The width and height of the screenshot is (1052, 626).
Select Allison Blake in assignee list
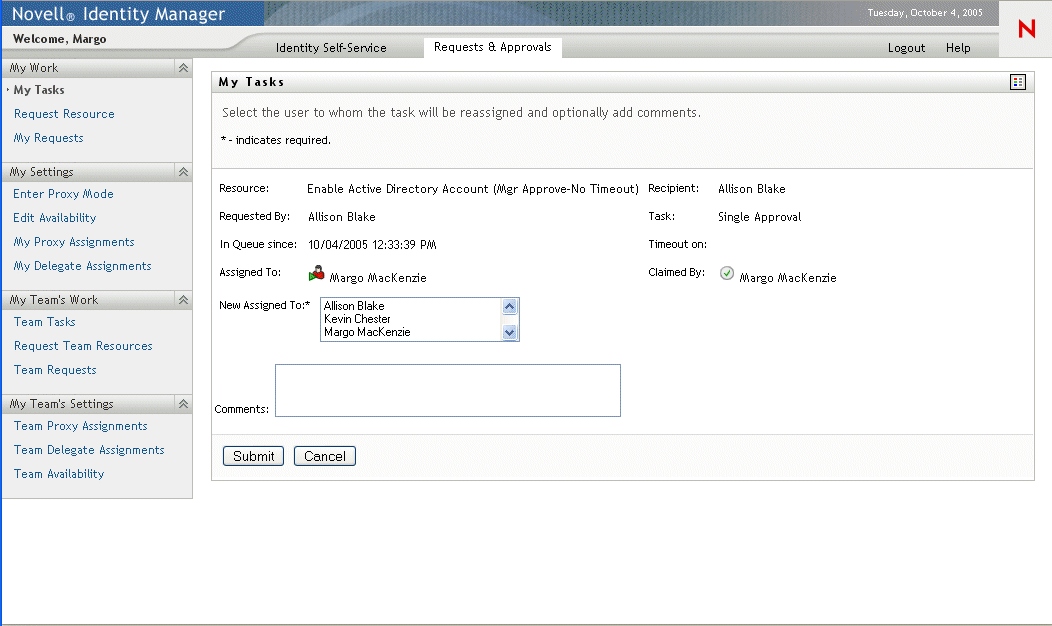click(411, 306)
